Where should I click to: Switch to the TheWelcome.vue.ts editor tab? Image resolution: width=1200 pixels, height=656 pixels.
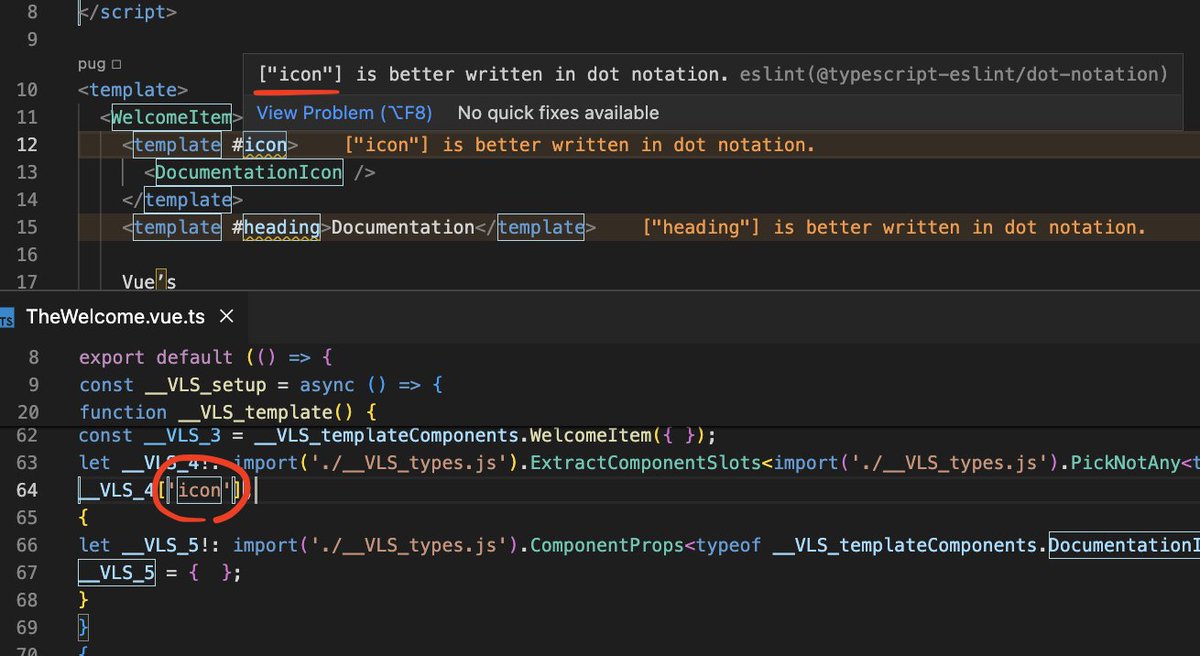tap(115, 317)
